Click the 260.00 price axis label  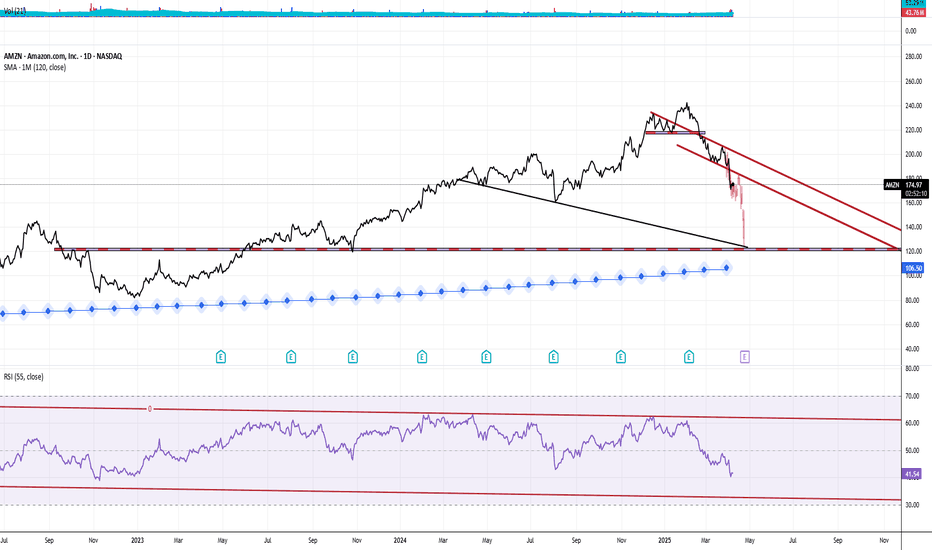(x=914, y=81)
